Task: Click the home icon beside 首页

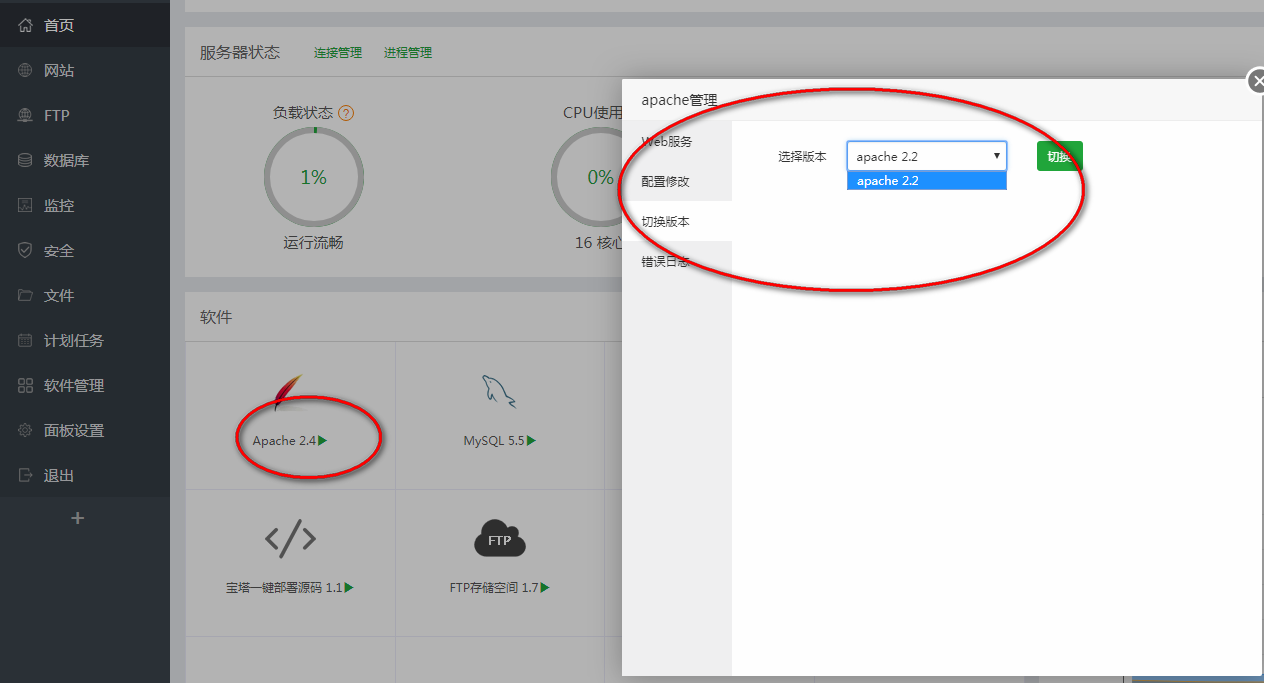Action: (26, 25)
